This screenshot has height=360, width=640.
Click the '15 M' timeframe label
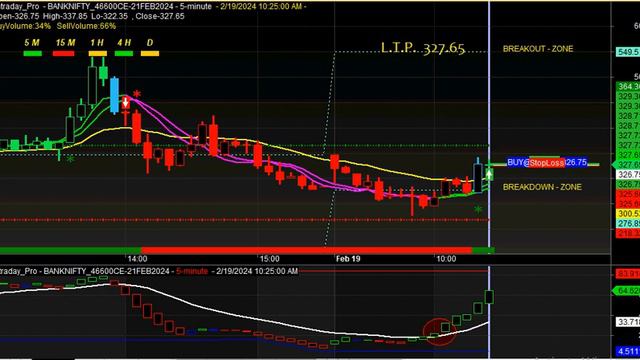(65, 42)
